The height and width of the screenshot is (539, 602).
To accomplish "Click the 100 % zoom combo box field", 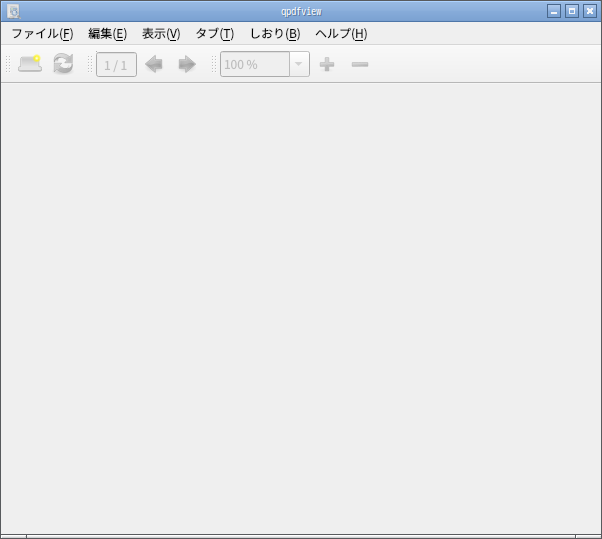I will [255, 64].
